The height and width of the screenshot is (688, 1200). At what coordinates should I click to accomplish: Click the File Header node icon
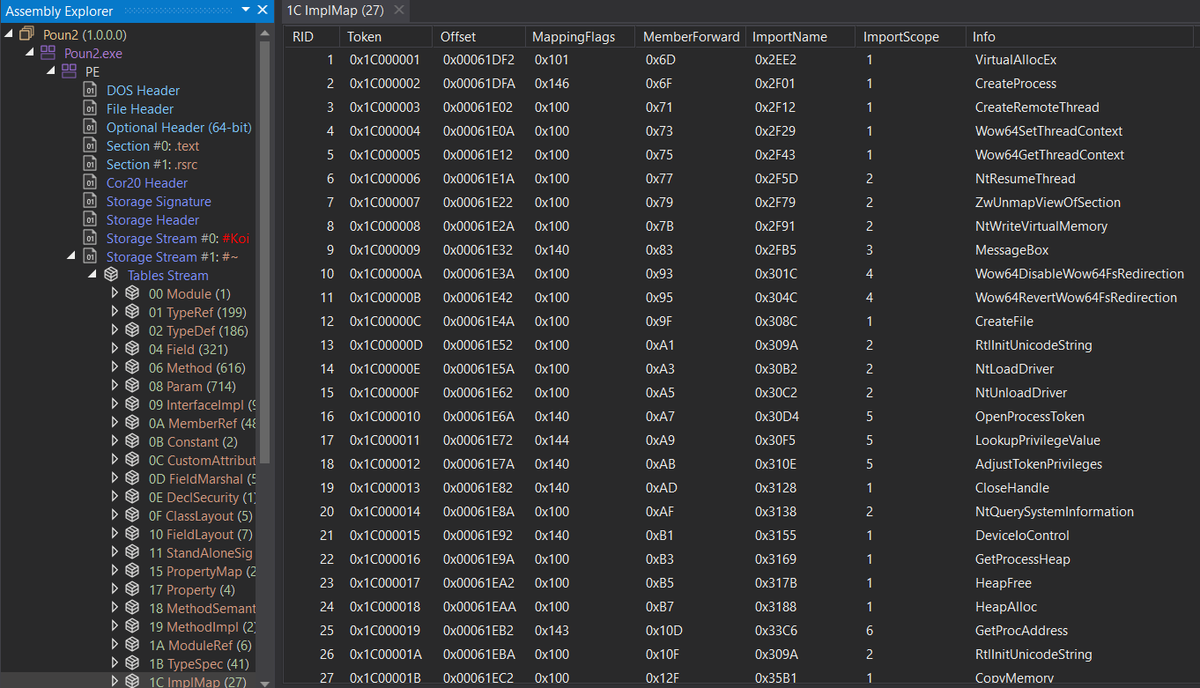pos(90,109)
